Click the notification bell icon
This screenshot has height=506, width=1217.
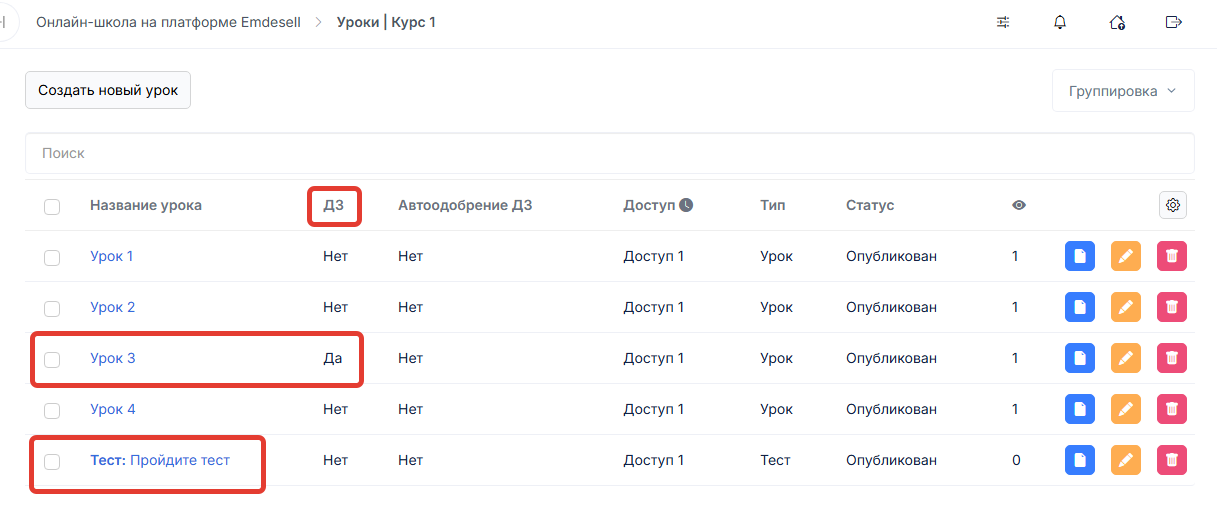tap(1060, 22)
